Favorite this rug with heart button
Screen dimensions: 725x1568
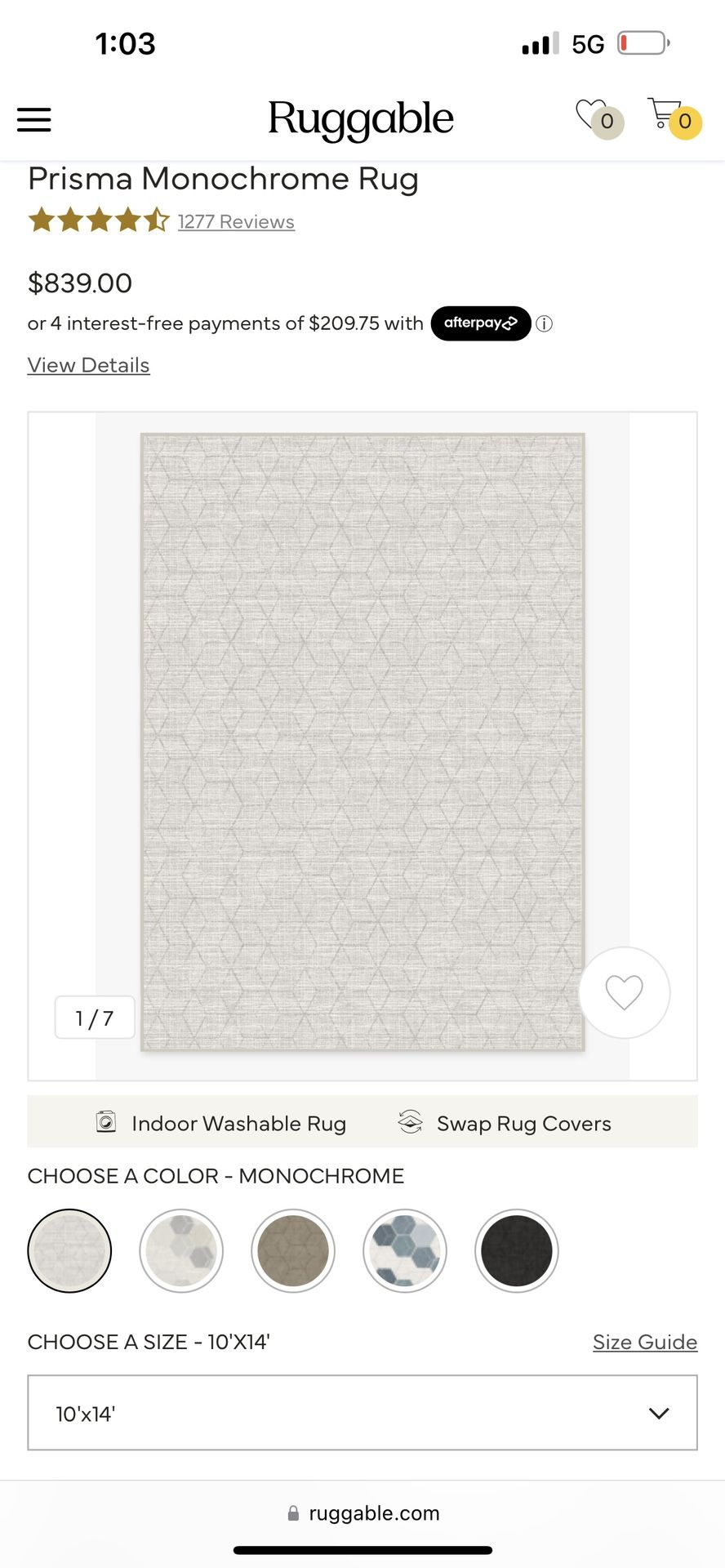[625, 992]
